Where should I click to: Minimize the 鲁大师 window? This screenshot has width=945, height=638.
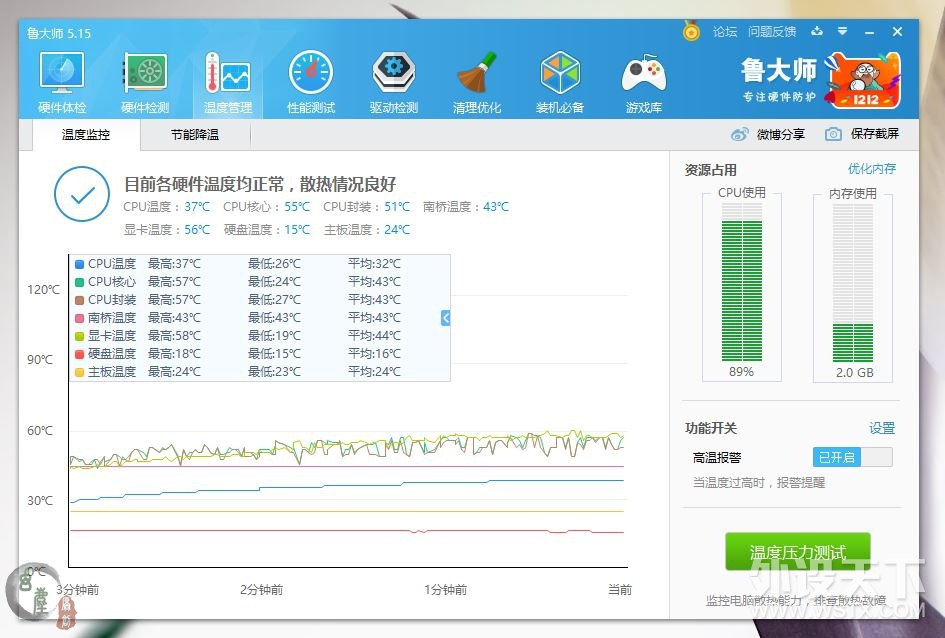(x=869, y=32)
